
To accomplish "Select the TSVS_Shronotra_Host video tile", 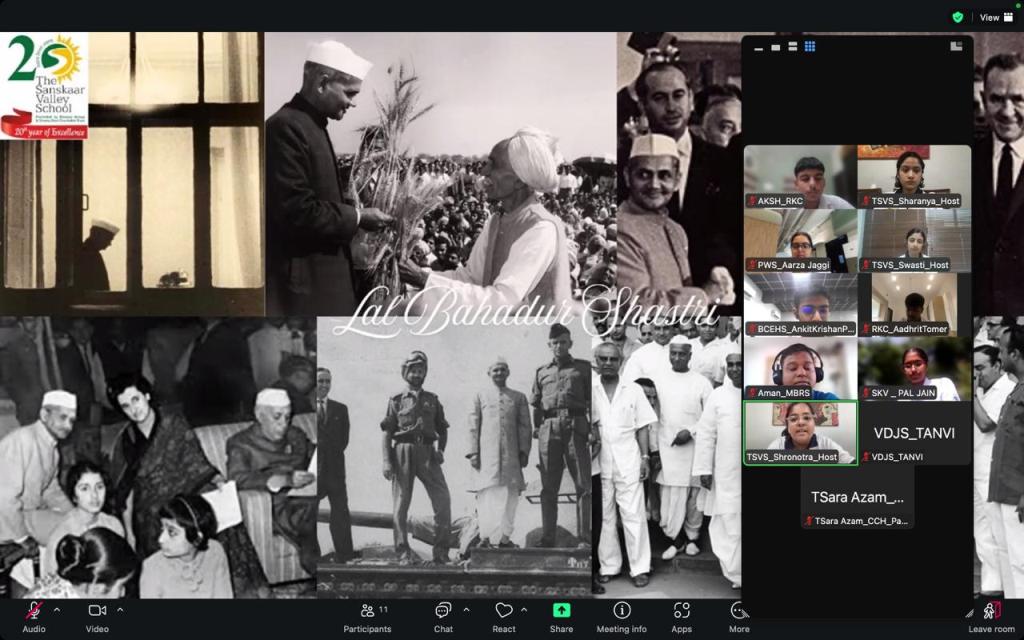I will point(800,432).
